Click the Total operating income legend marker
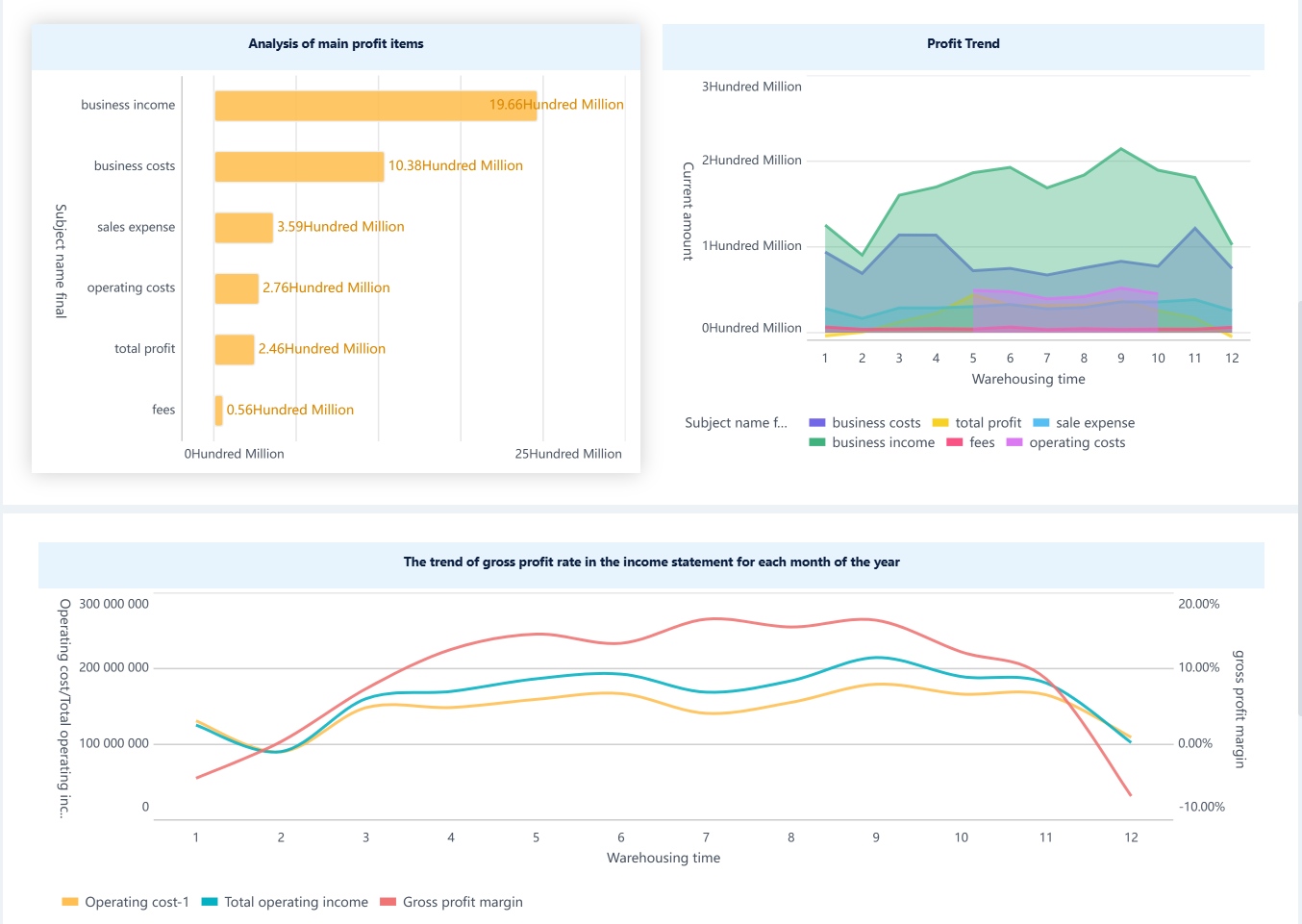Viewport: 1302px width, 924px height. [x=209, y=902]
